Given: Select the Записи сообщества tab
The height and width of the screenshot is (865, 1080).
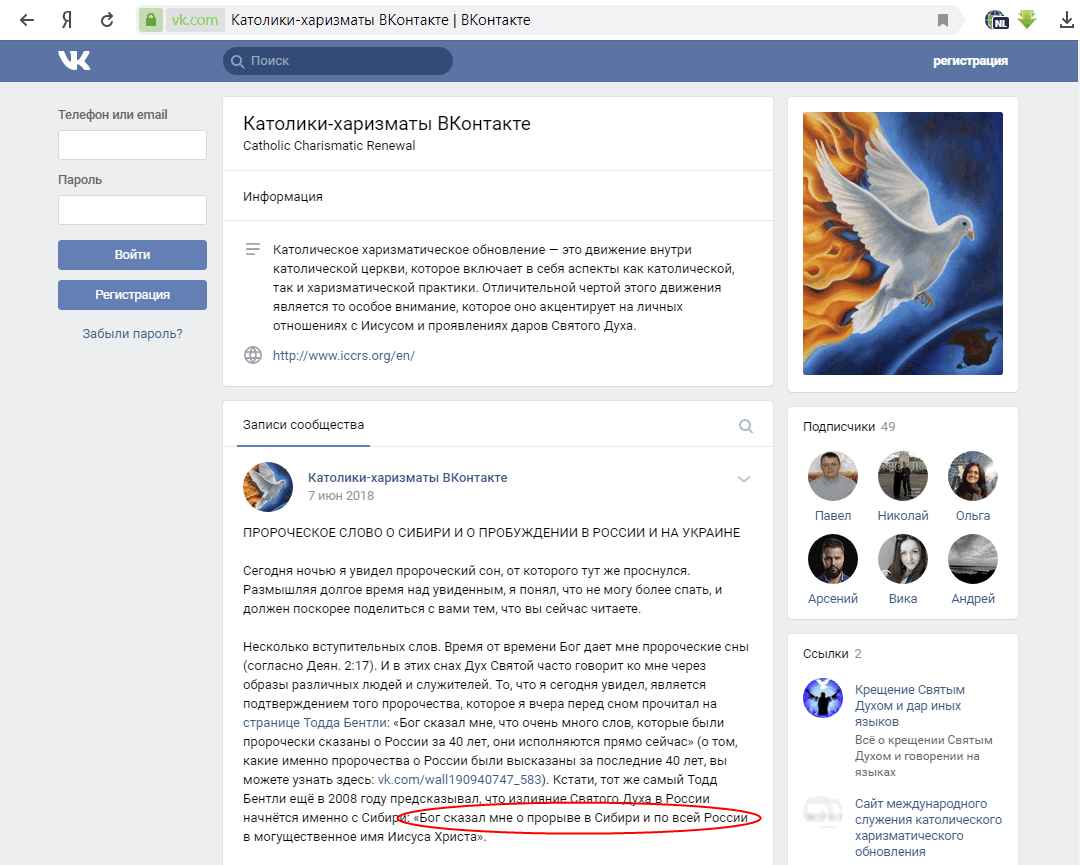Looking at the screenshot, I should click(303, 424).
